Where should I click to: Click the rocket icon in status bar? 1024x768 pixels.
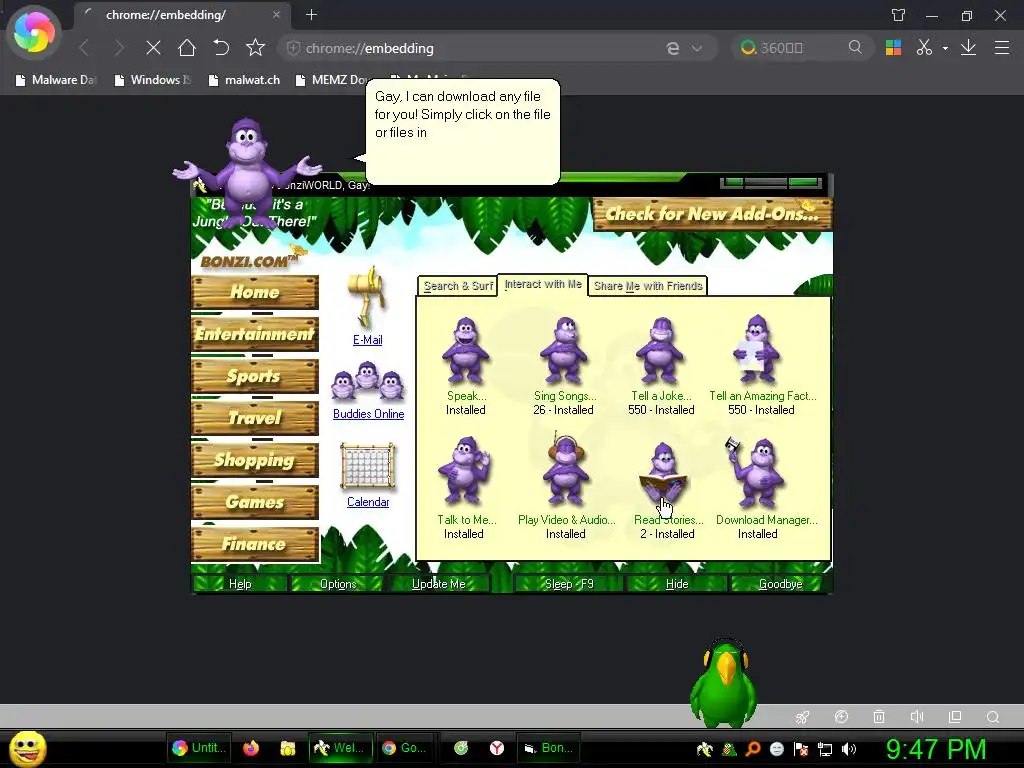pos(803,717)
